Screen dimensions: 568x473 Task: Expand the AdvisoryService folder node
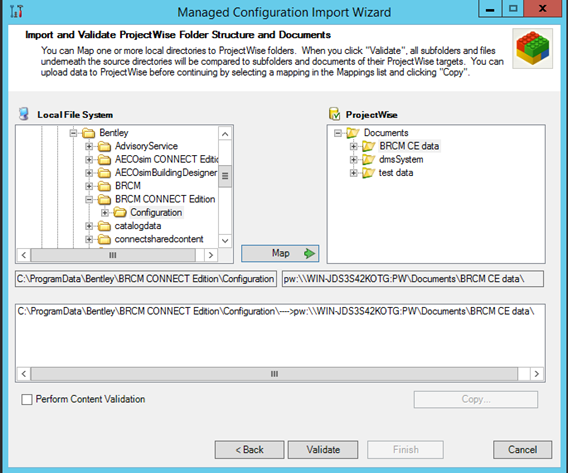tap(89, 146)
